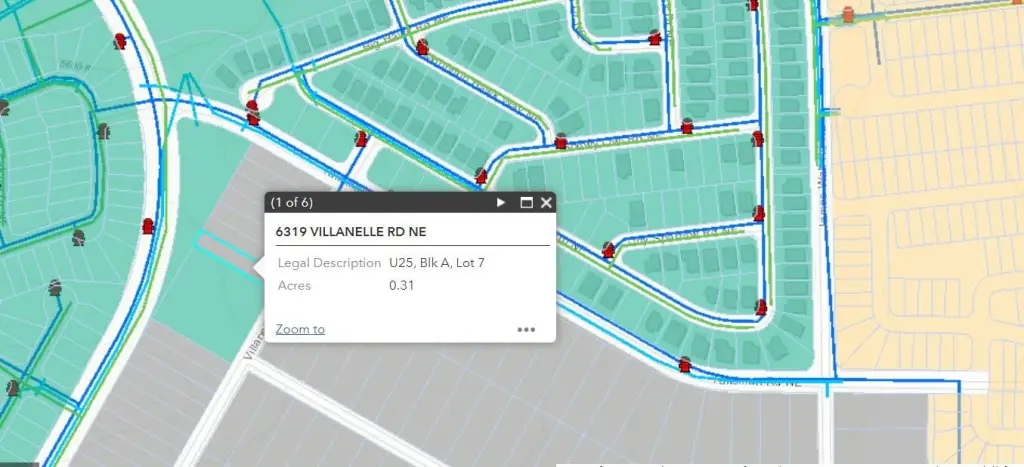This screenshot has width=1024, height=467.
Task: Select gray hydrant at bottom-left map edge
Action: [12, 387]
